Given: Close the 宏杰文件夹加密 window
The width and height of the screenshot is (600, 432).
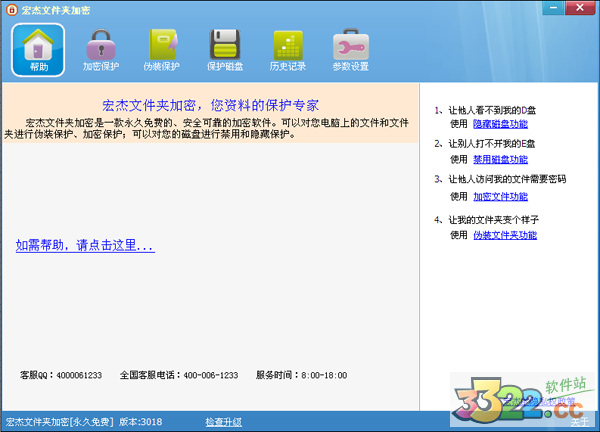Looking at the screenshot, I should coord(580,8).
